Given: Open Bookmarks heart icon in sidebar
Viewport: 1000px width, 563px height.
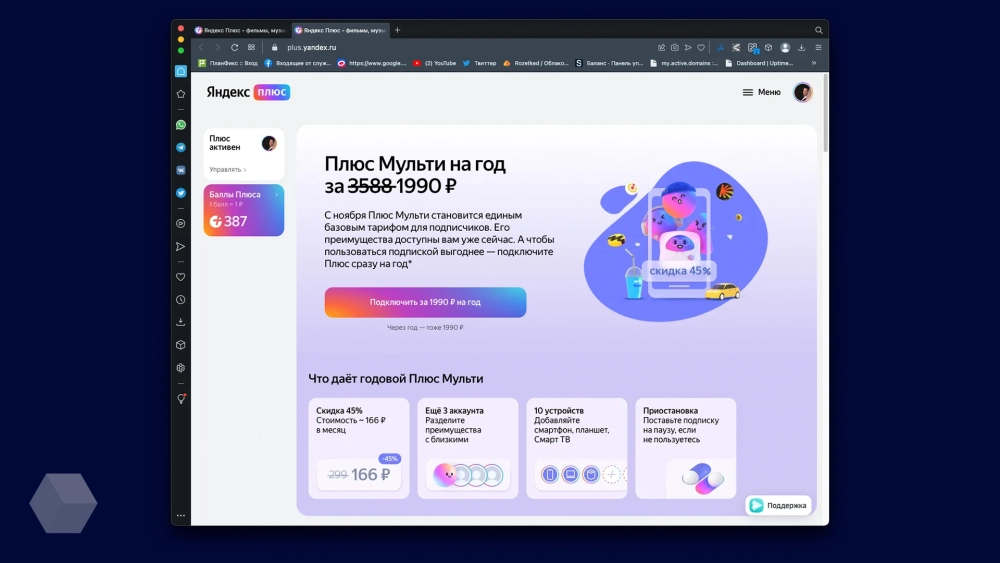Looking at the screenshot, I should 181,277.
